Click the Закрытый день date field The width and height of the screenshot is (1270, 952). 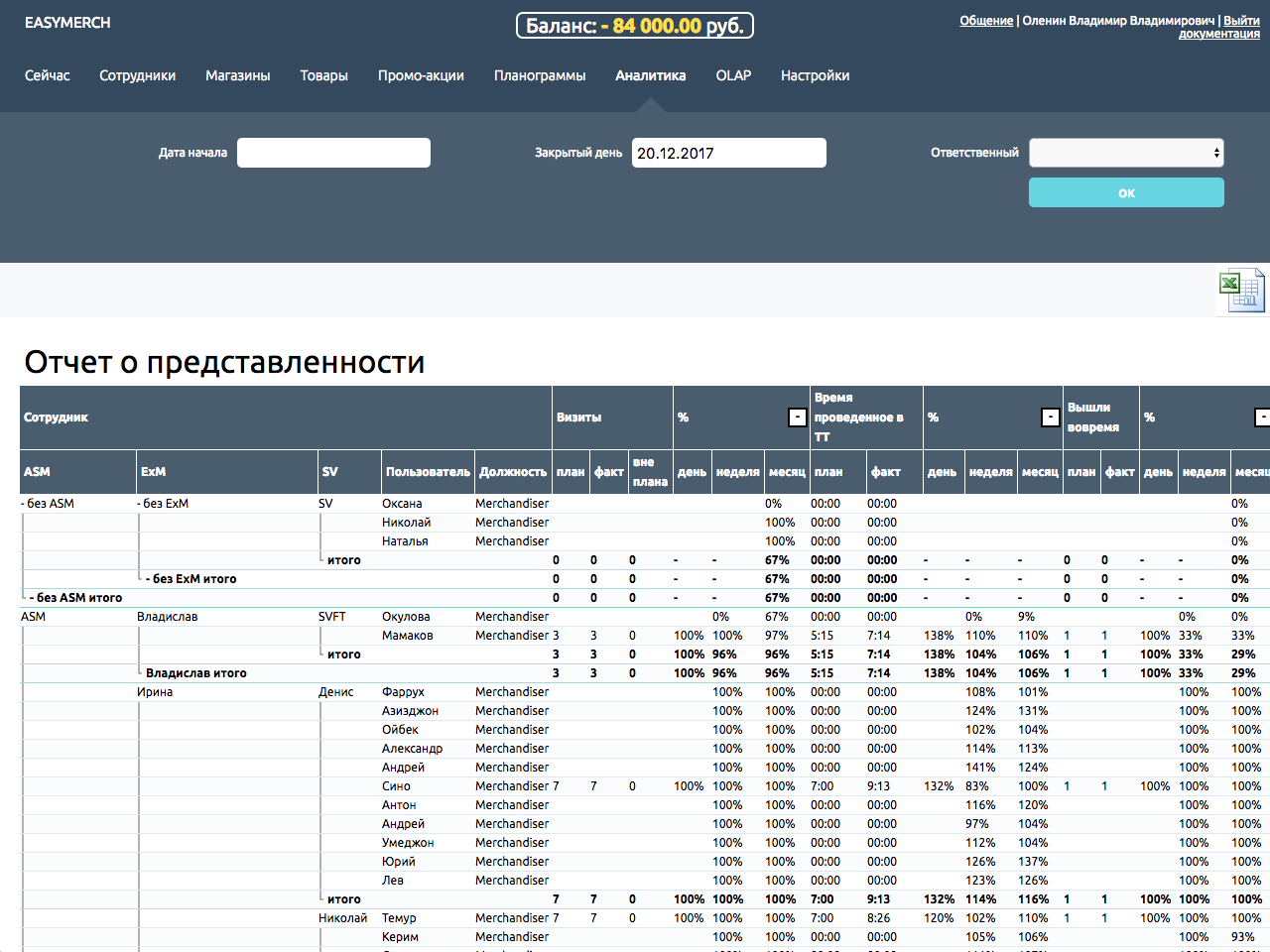(728, 153)
